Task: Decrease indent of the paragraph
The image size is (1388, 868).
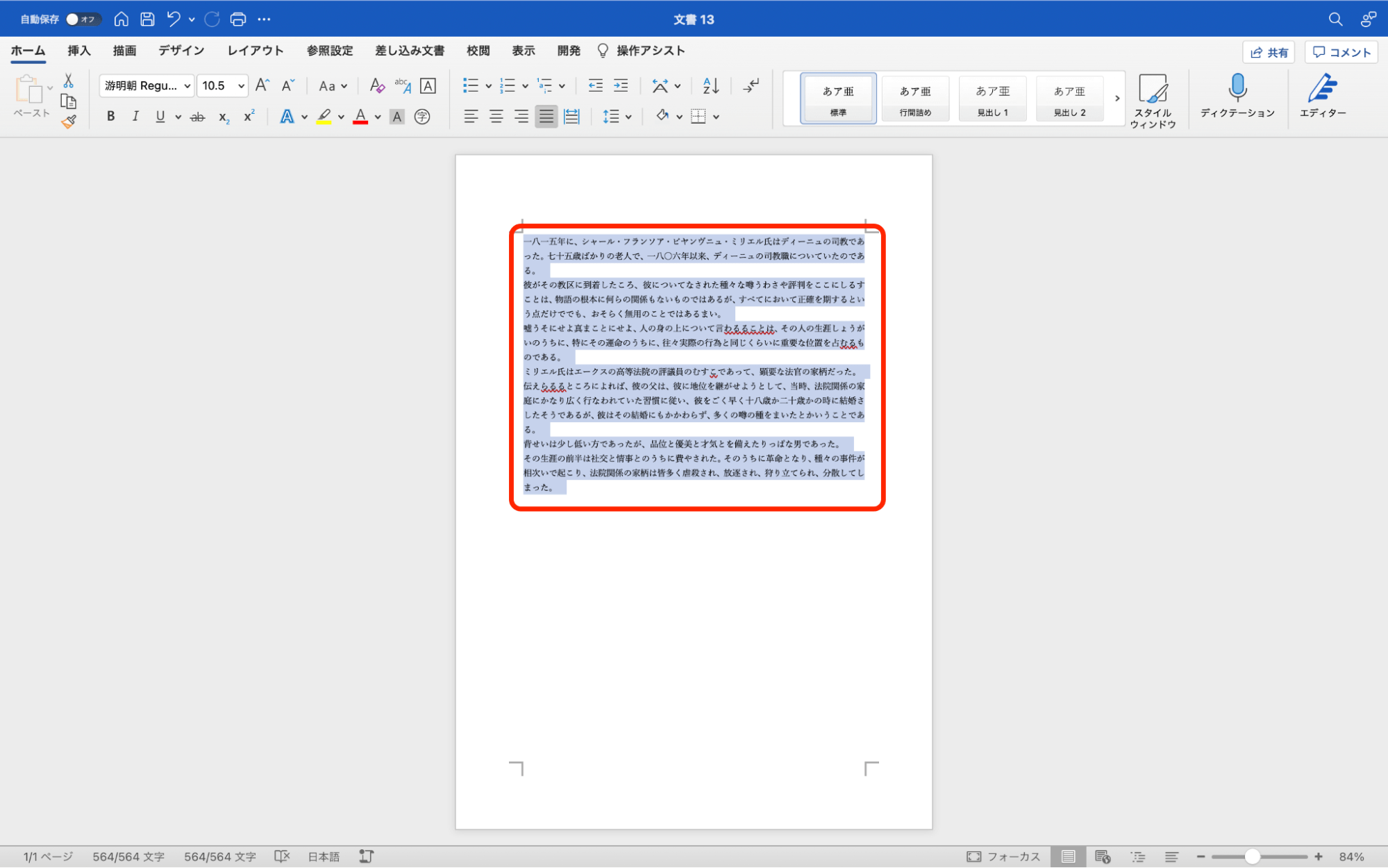Action: click(595, 85)
